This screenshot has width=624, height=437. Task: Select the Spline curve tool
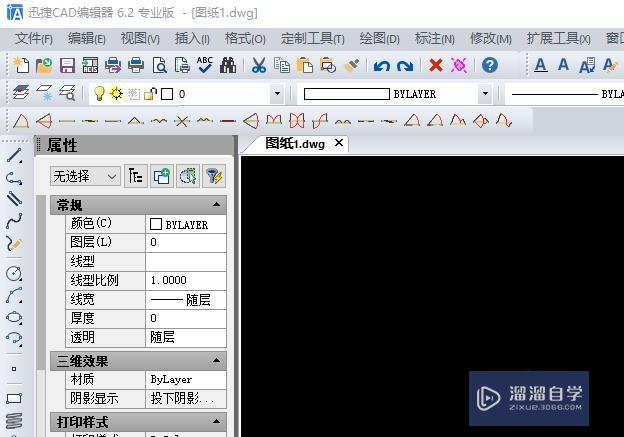point(14,221)
